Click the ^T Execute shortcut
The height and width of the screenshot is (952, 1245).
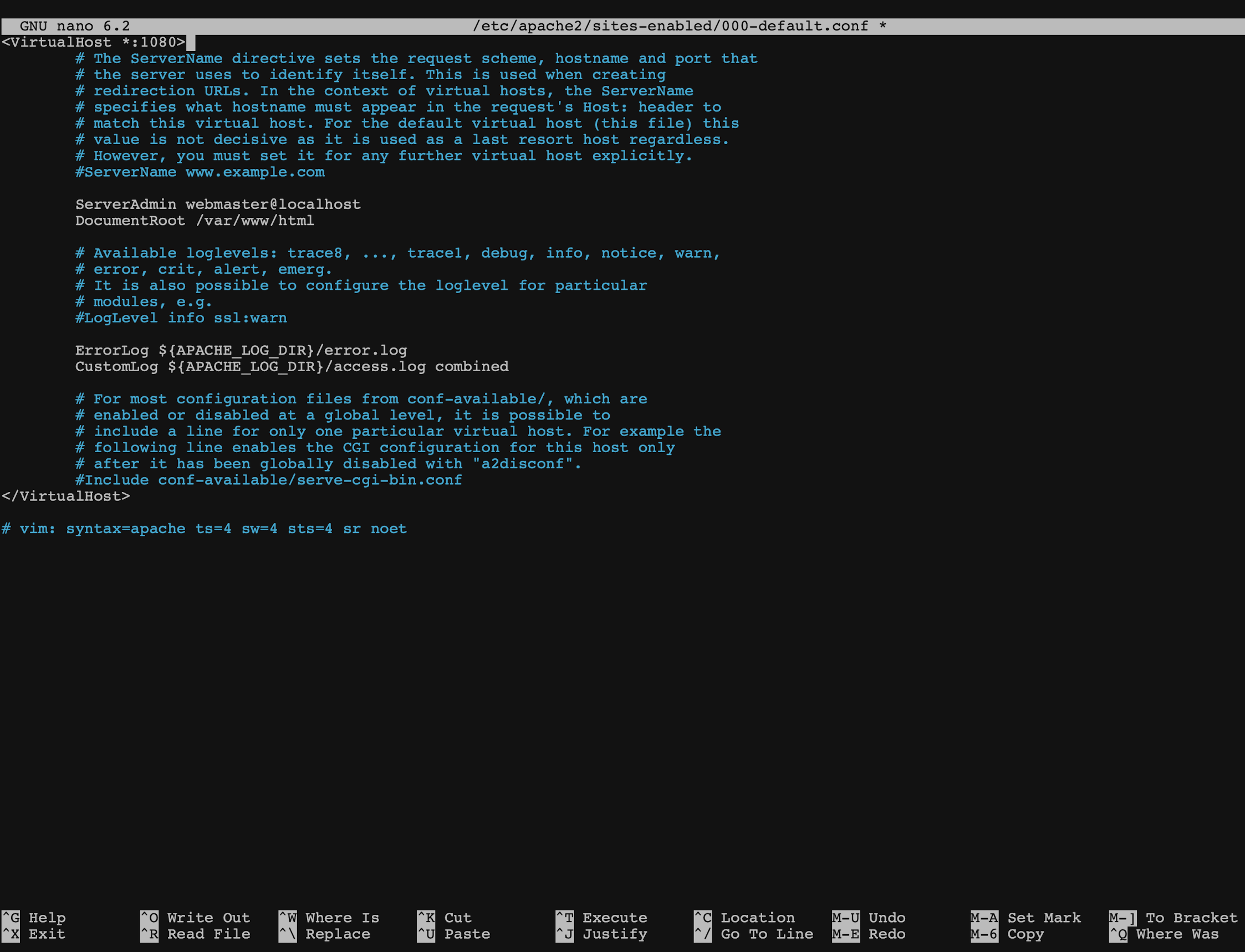(601, 918)
